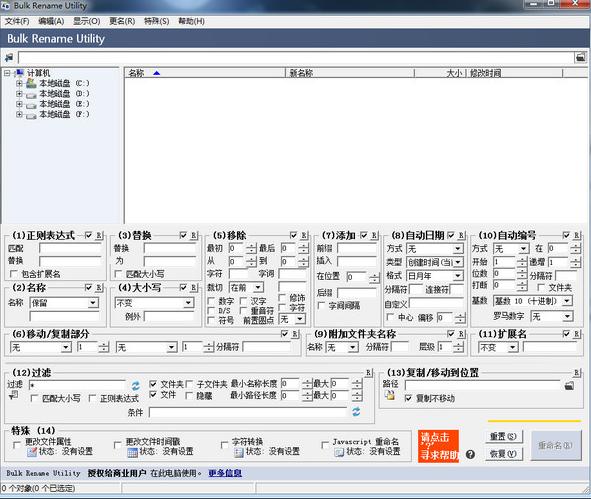
Task: Reset the Extension (11) panel R button
Action: pyautogui.click(x=576, y=334)
